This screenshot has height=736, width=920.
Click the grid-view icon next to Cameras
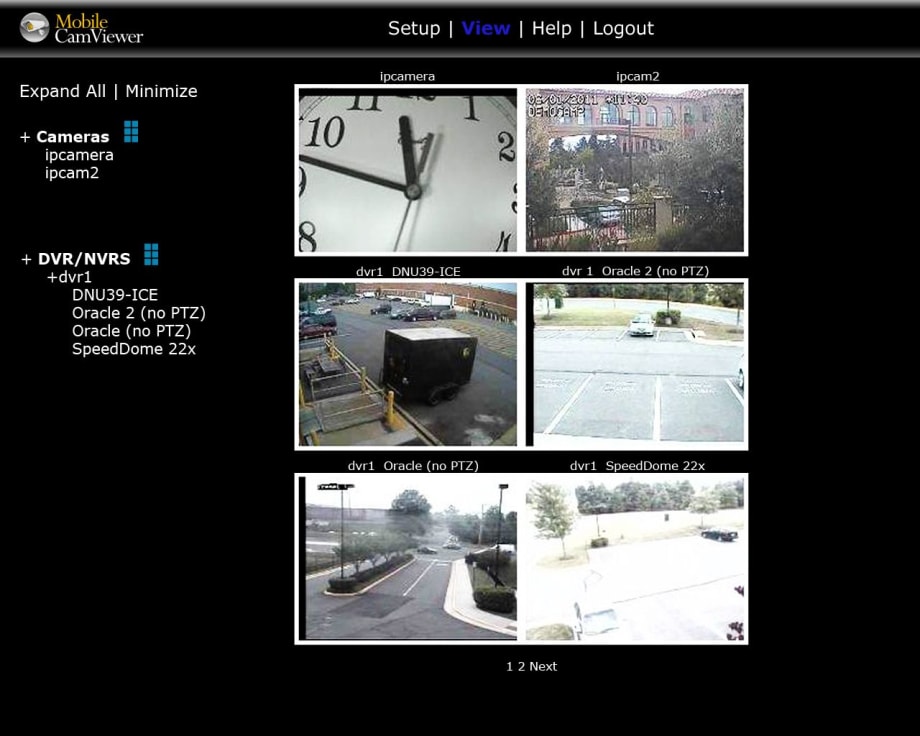(131, 131)
